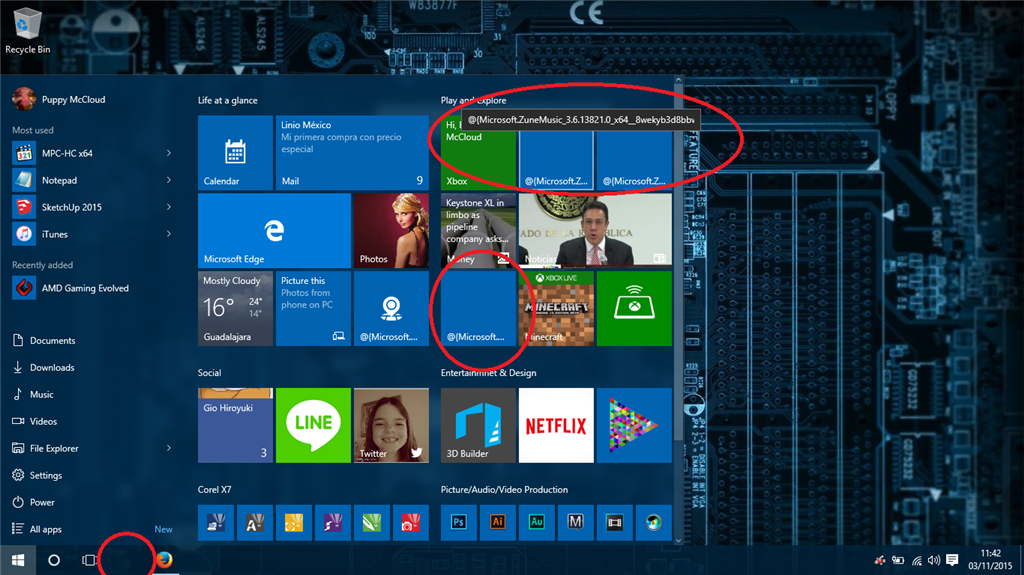Launch the grey Corel tile with letter A

click(x=255, y=523)
